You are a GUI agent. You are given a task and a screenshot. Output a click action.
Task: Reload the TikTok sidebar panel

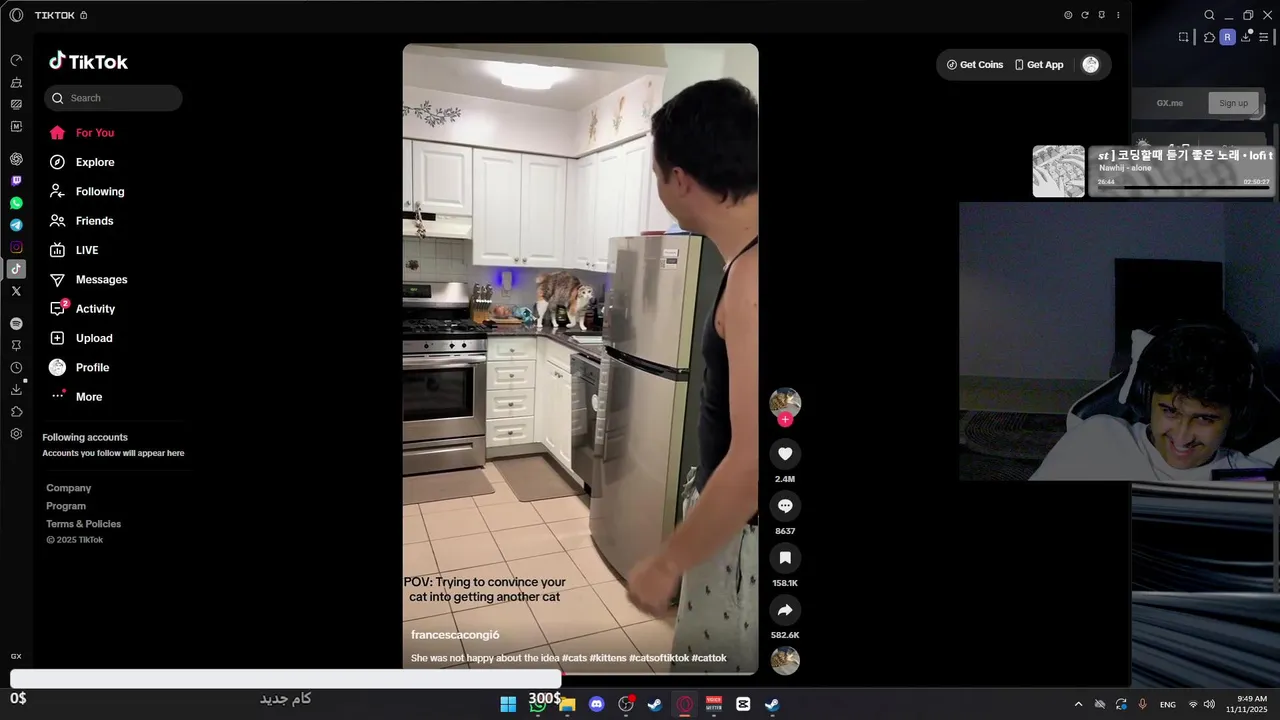click(x=1084, y=15)
